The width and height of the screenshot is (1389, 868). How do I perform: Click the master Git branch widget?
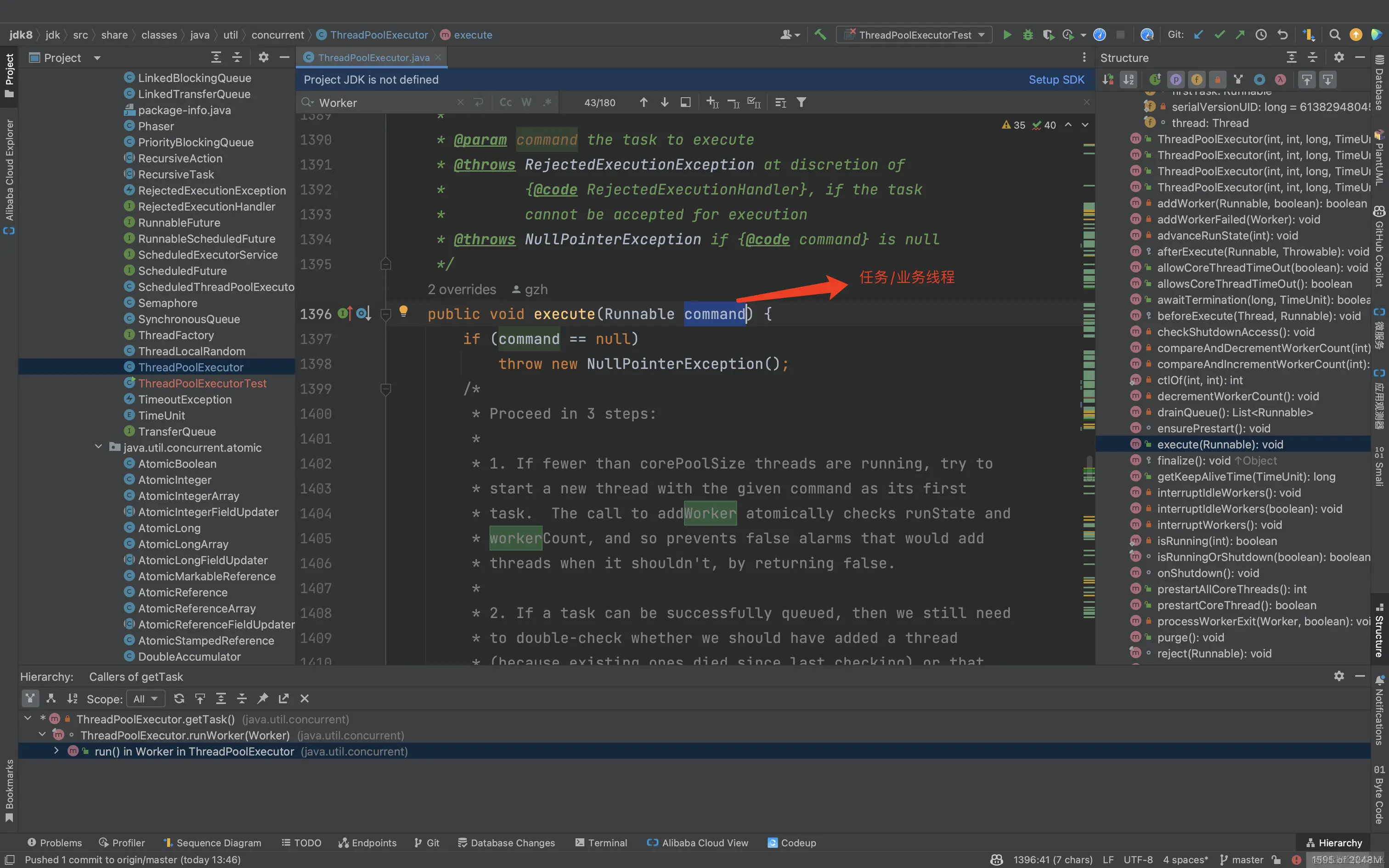click(x=1242, y=859)
